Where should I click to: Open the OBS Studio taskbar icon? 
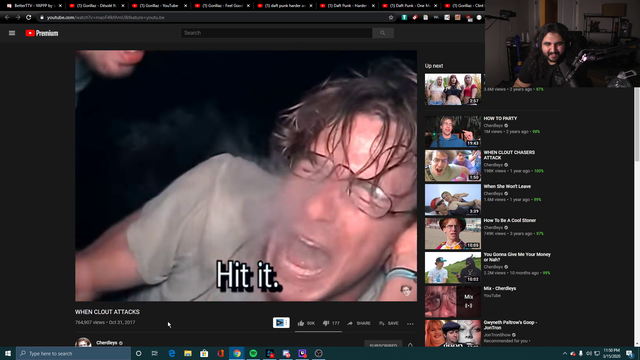[x=318, y=353]
